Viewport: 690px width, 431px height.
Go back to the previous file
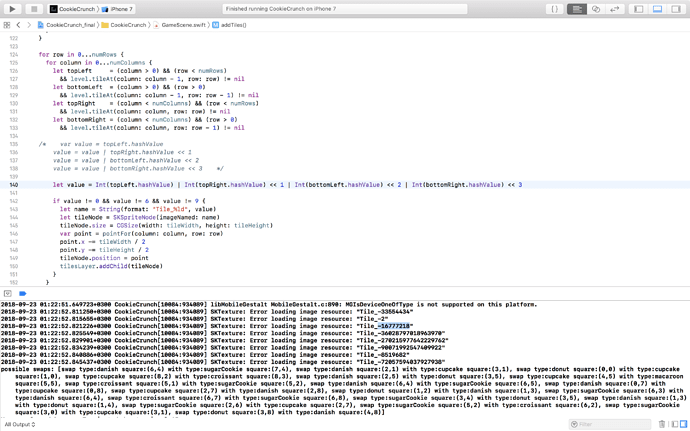click(x=18, y=25)
